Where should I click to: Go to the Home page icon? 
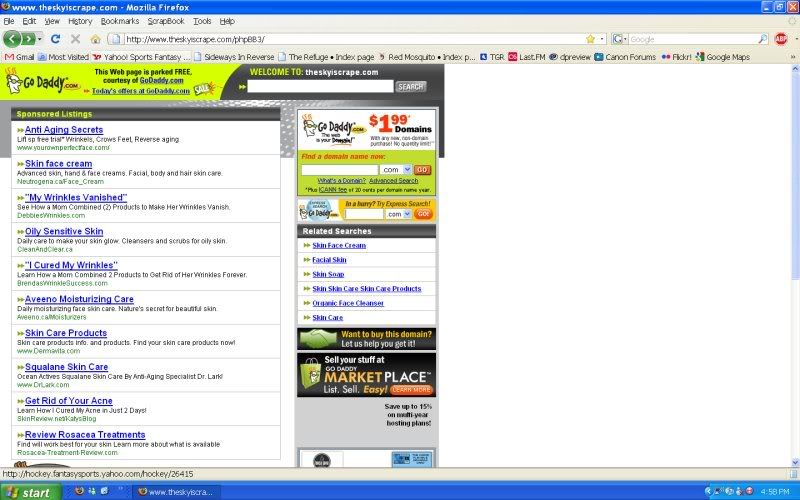point(95,39)
